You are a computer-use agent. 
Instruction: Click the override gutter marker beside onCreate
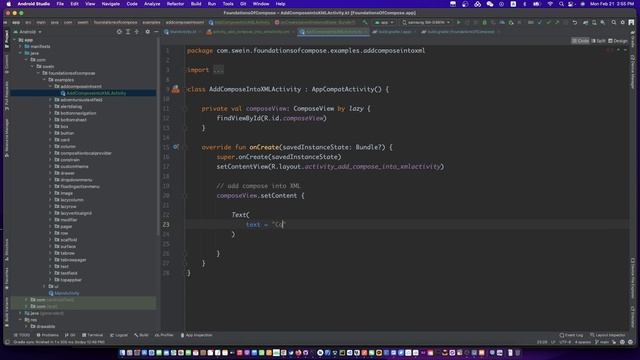(176, 147)
